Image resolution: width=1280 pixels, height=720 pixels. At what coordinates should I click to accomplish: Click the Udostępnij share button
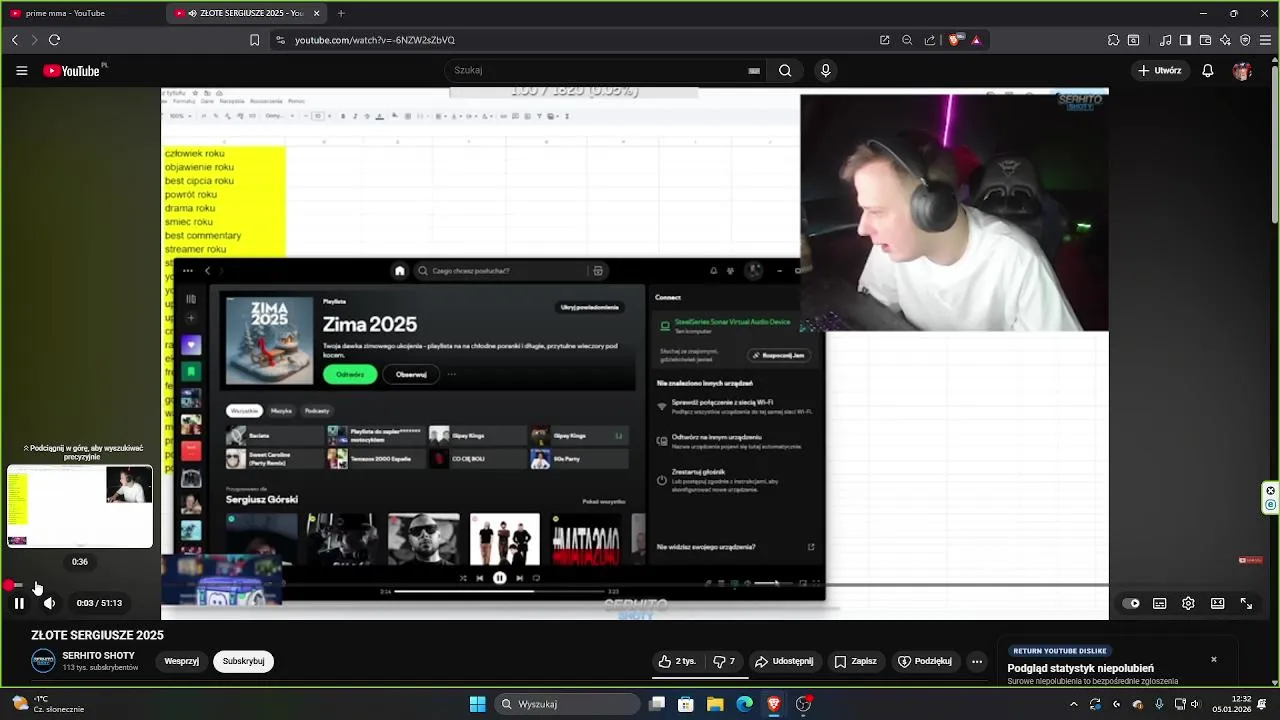tap(784, 661)
